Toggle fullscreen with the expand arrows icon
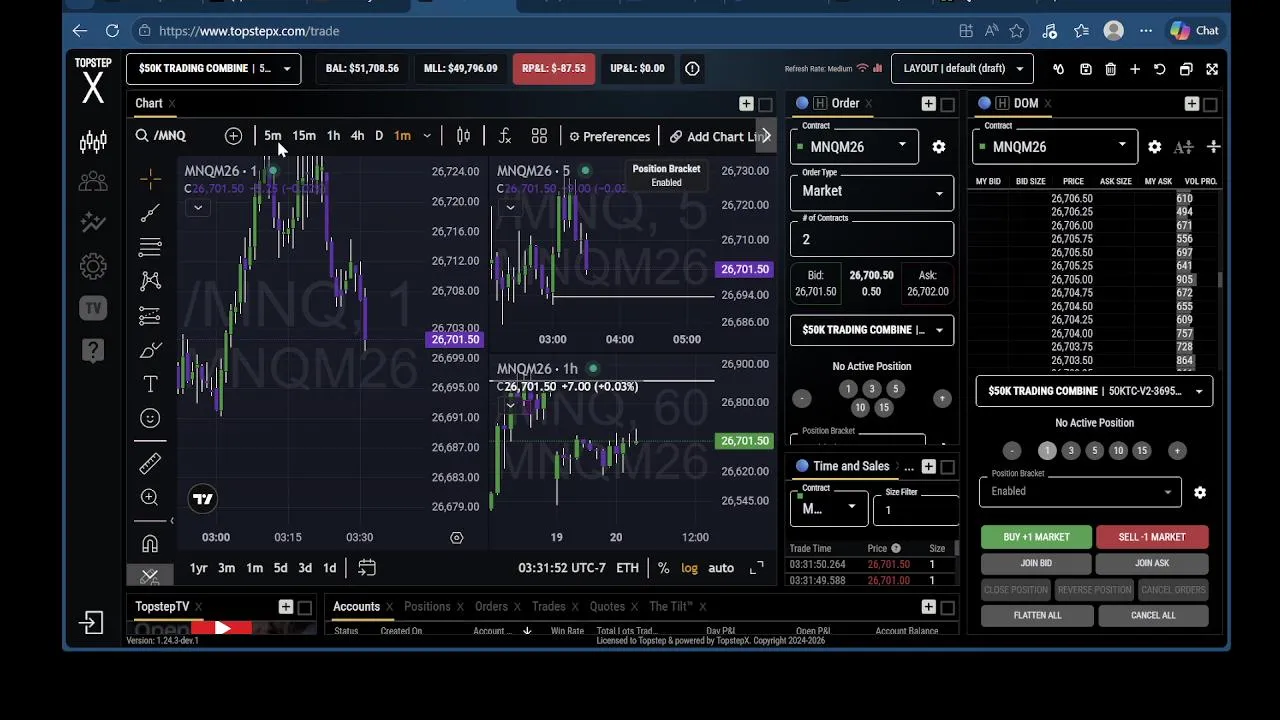The image size is (1280, 720). point(1212,69)
